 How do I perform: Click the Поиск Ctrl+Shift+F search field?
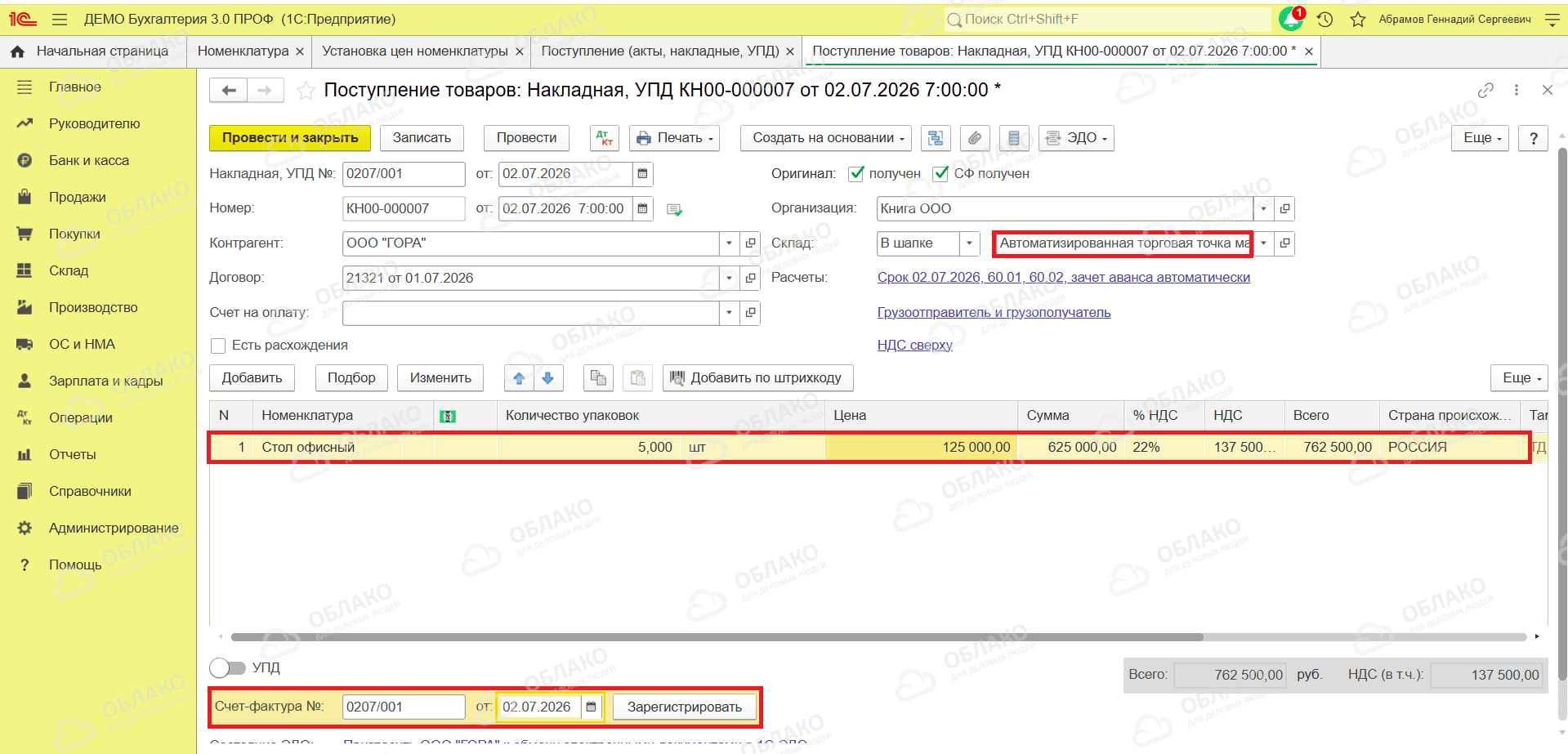1108,19
